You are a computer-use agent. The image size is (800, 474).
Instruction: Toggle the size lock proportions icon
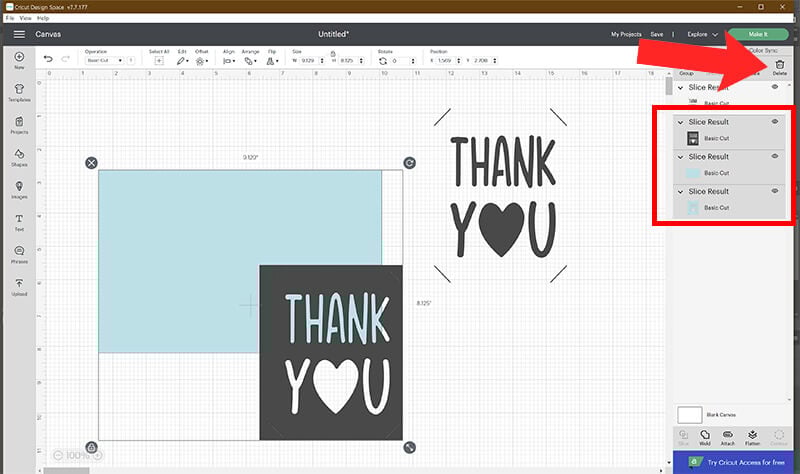click(x=333, y=54)
